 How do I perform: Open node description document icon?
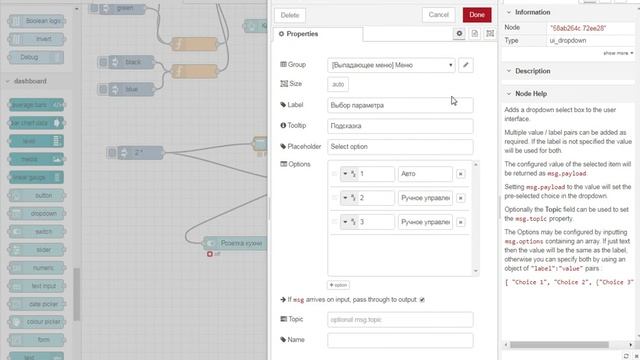475,34
